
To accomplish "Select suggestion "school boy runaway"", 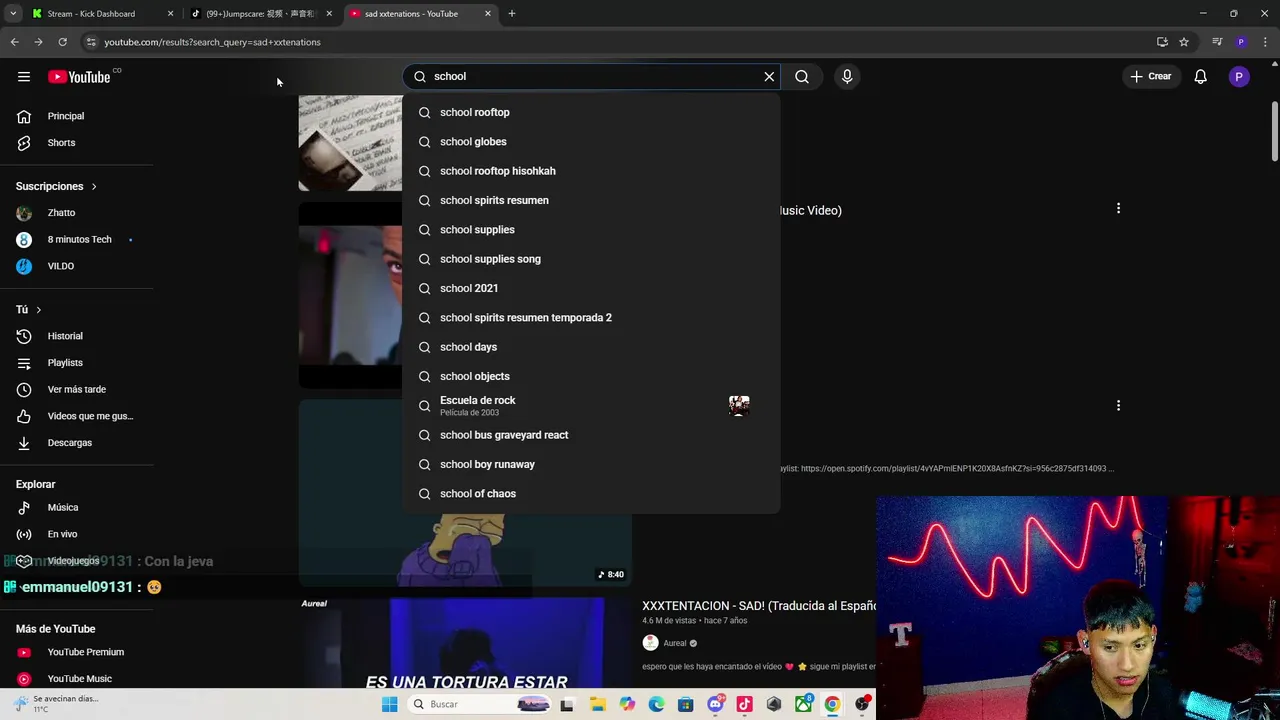I will (x=591, y=464).
